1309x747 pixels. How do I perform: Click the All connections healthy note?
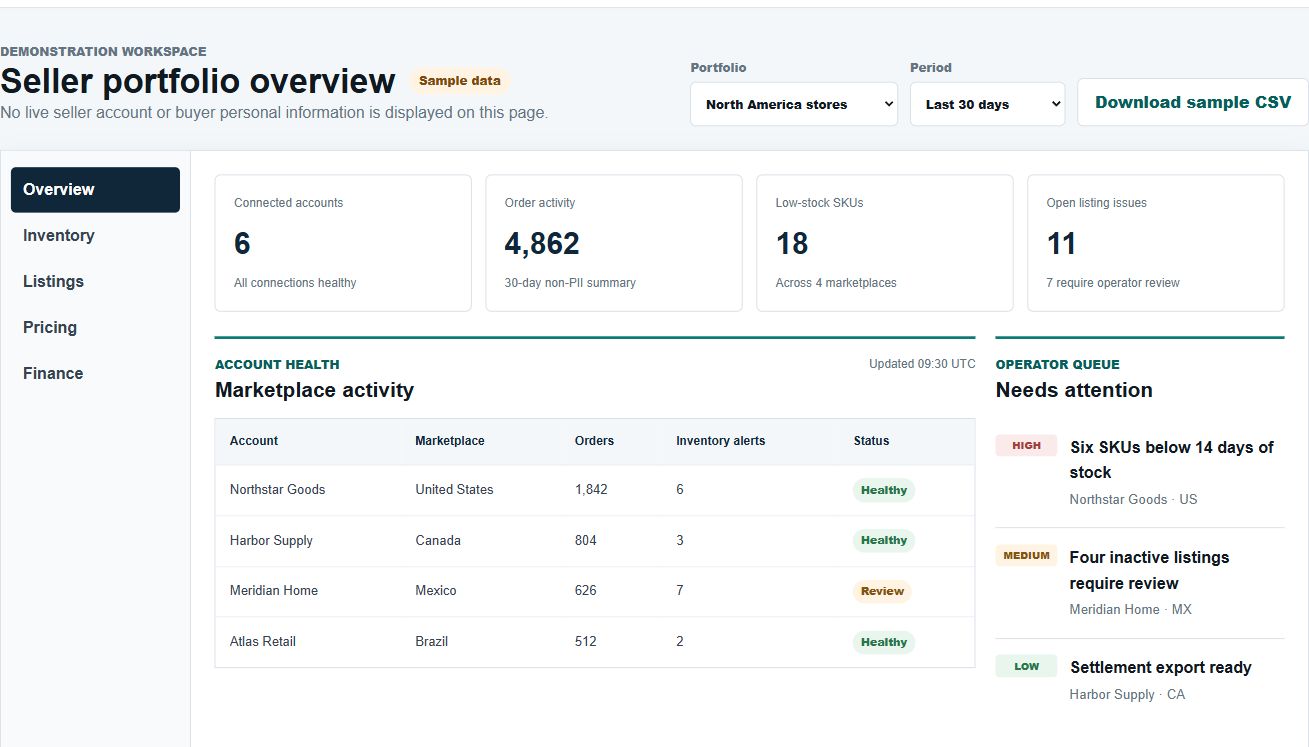(295, 283)
